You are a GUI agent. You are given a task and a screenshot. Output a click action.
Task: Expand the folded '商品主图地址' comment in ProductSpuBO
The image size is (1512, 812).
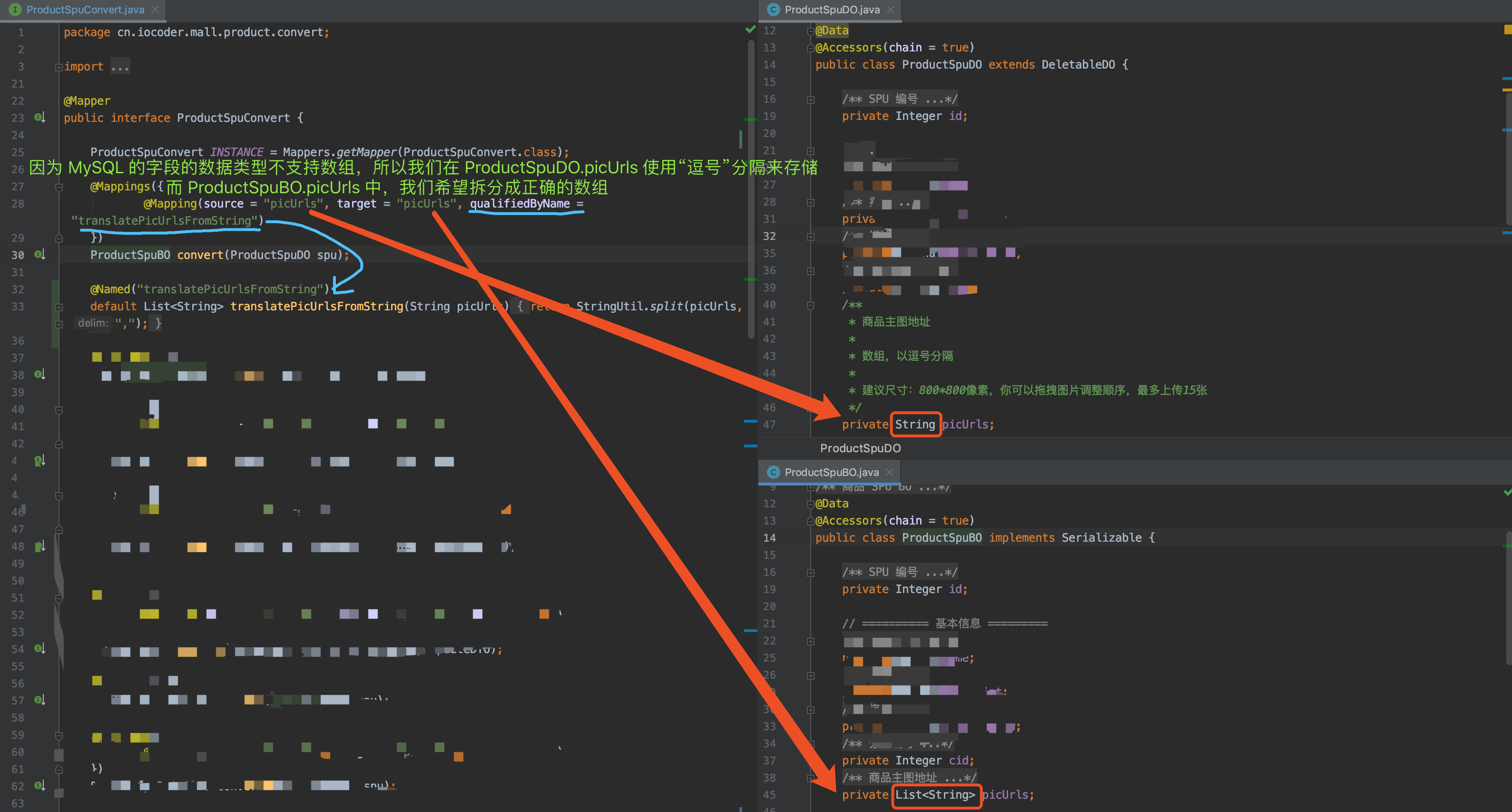click(x=811, y=778)
